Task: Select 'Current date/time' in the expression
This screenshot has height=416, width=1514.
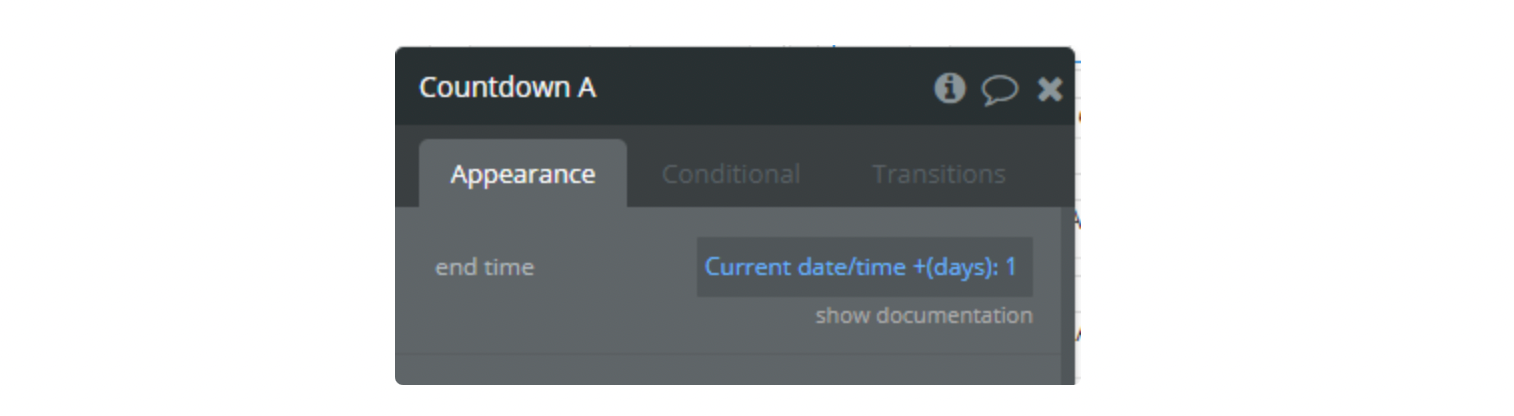Action: pyautogui.click(x=806, y=267)
